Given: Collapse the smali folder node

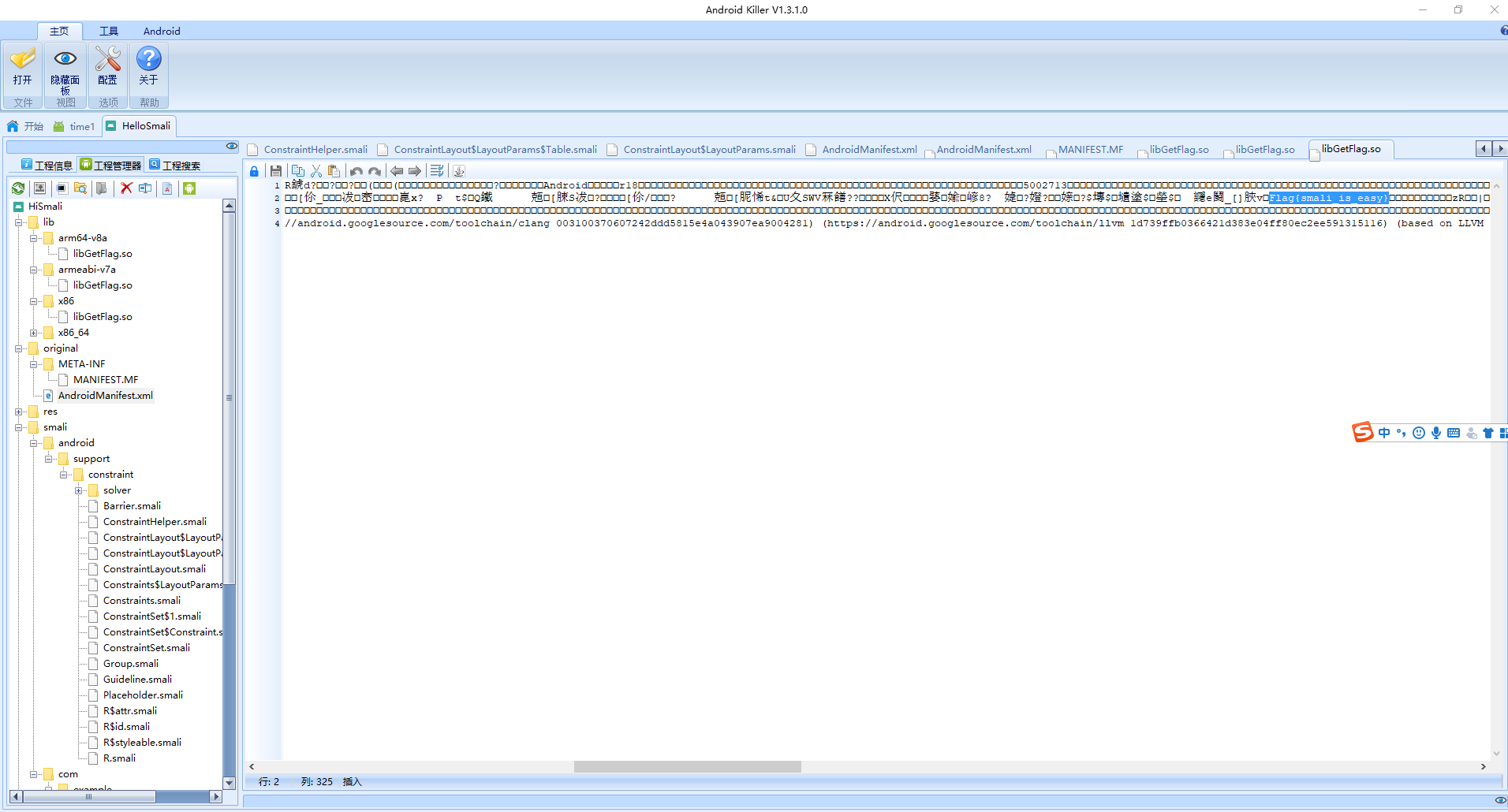Looking at the screenshot, I should point(19,427).
